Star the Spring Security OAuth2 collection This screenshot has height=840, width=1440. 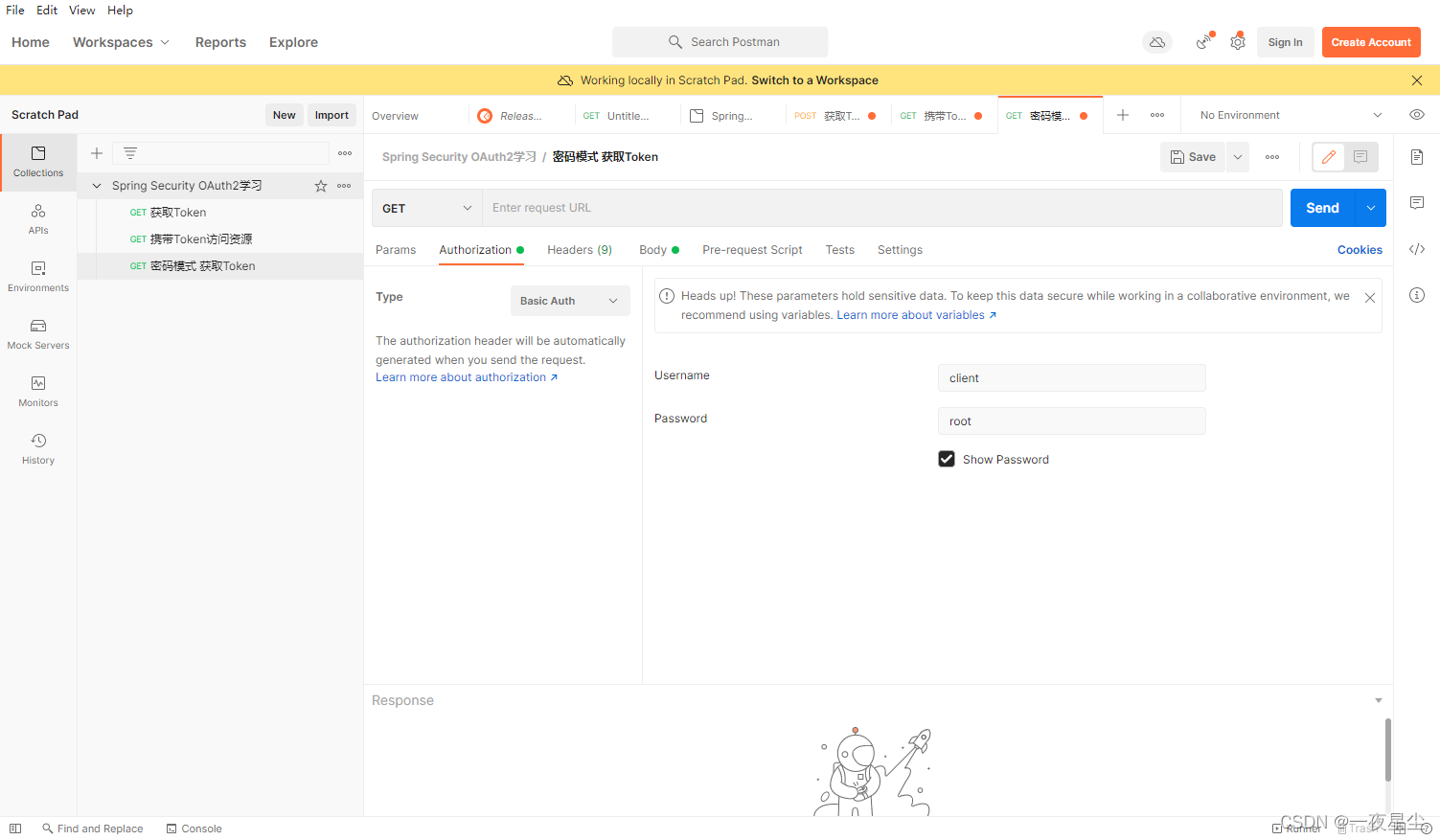(321, 186)
